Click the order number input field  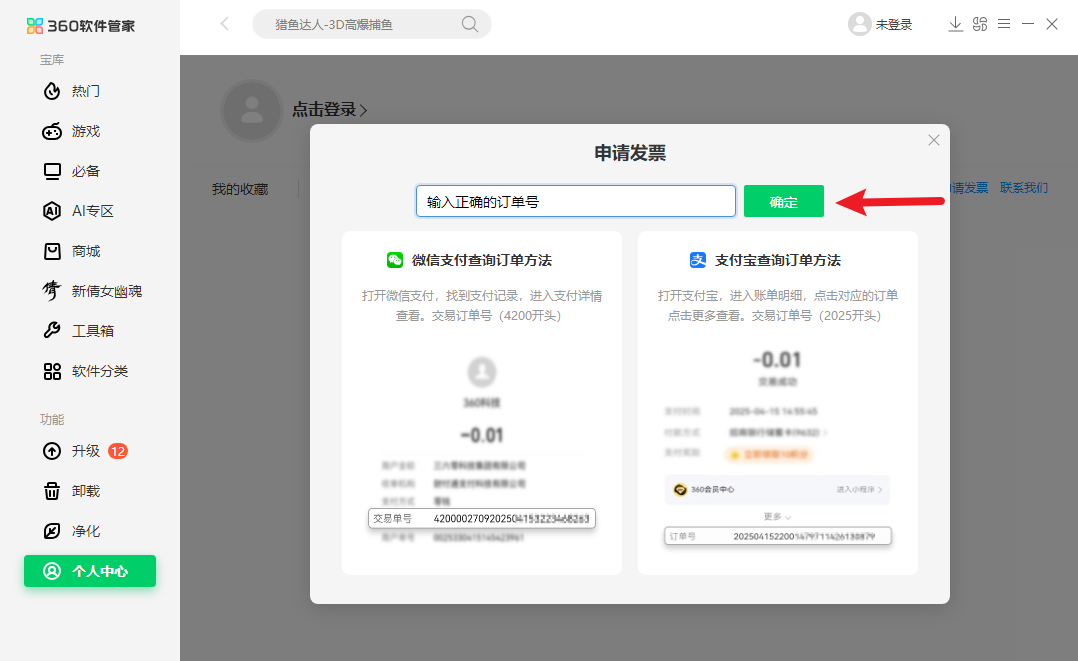(576, 201)
